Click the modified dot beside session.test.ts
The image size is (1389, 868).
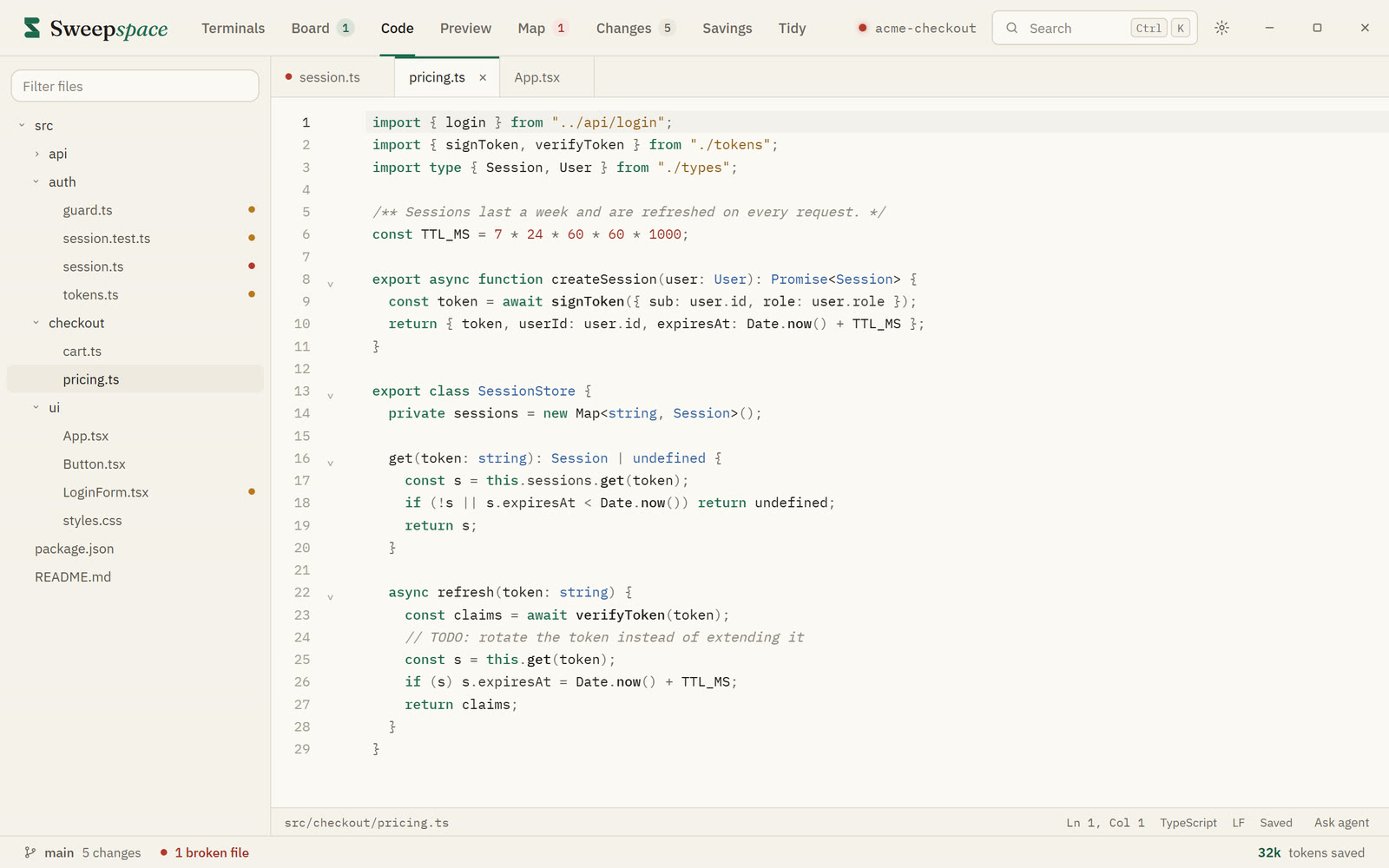pos(252,238)
